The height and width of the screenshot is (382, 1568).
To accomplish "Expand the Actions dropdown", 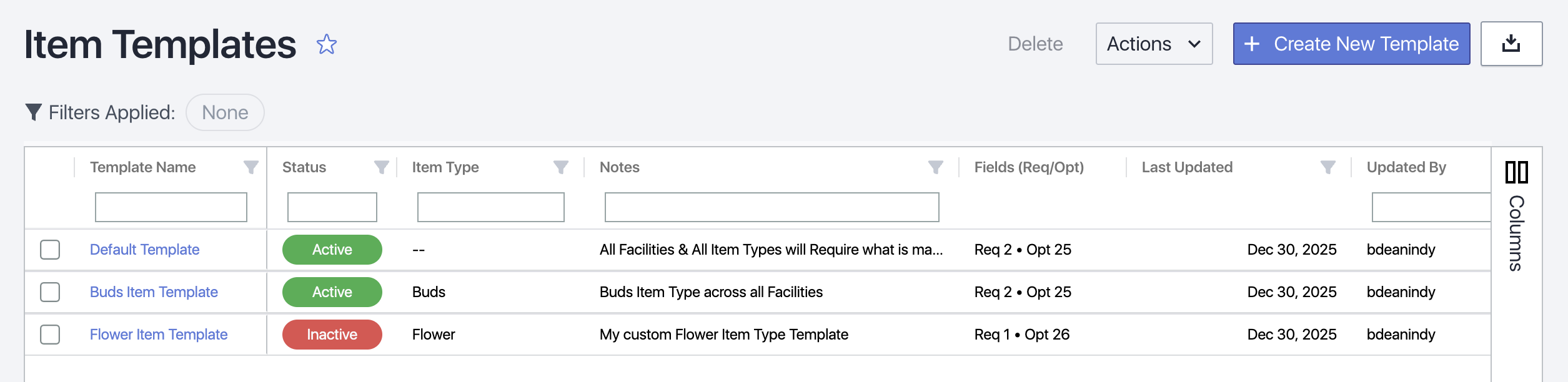I will tap(1153, 44).
